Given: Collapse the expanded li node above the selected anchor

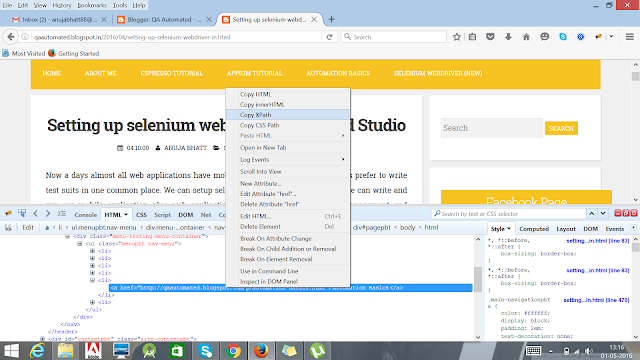Looking at the screenshot, I should click(x=92, y=280).
